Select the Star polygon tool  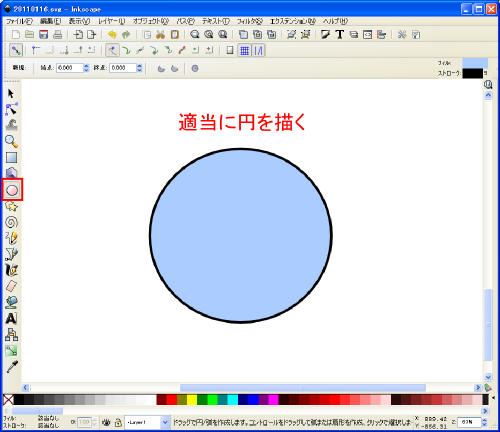pos(11,206)
